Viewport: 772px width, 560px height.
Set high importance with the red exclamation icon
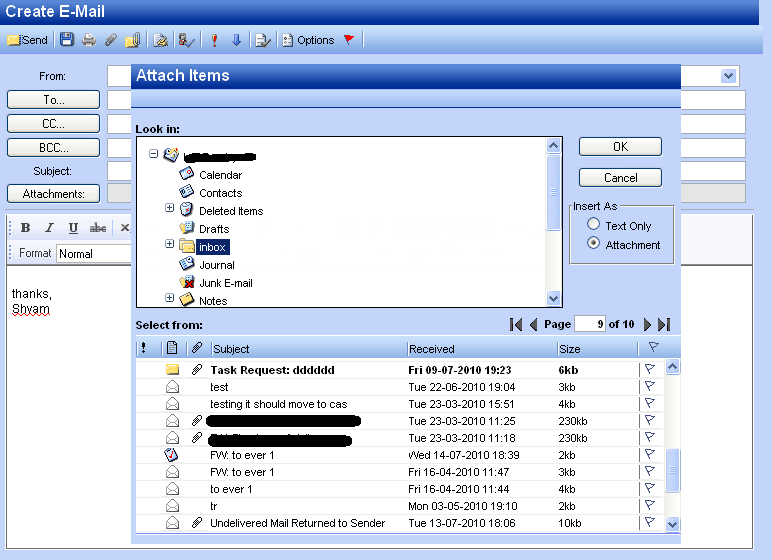(214, 40)
